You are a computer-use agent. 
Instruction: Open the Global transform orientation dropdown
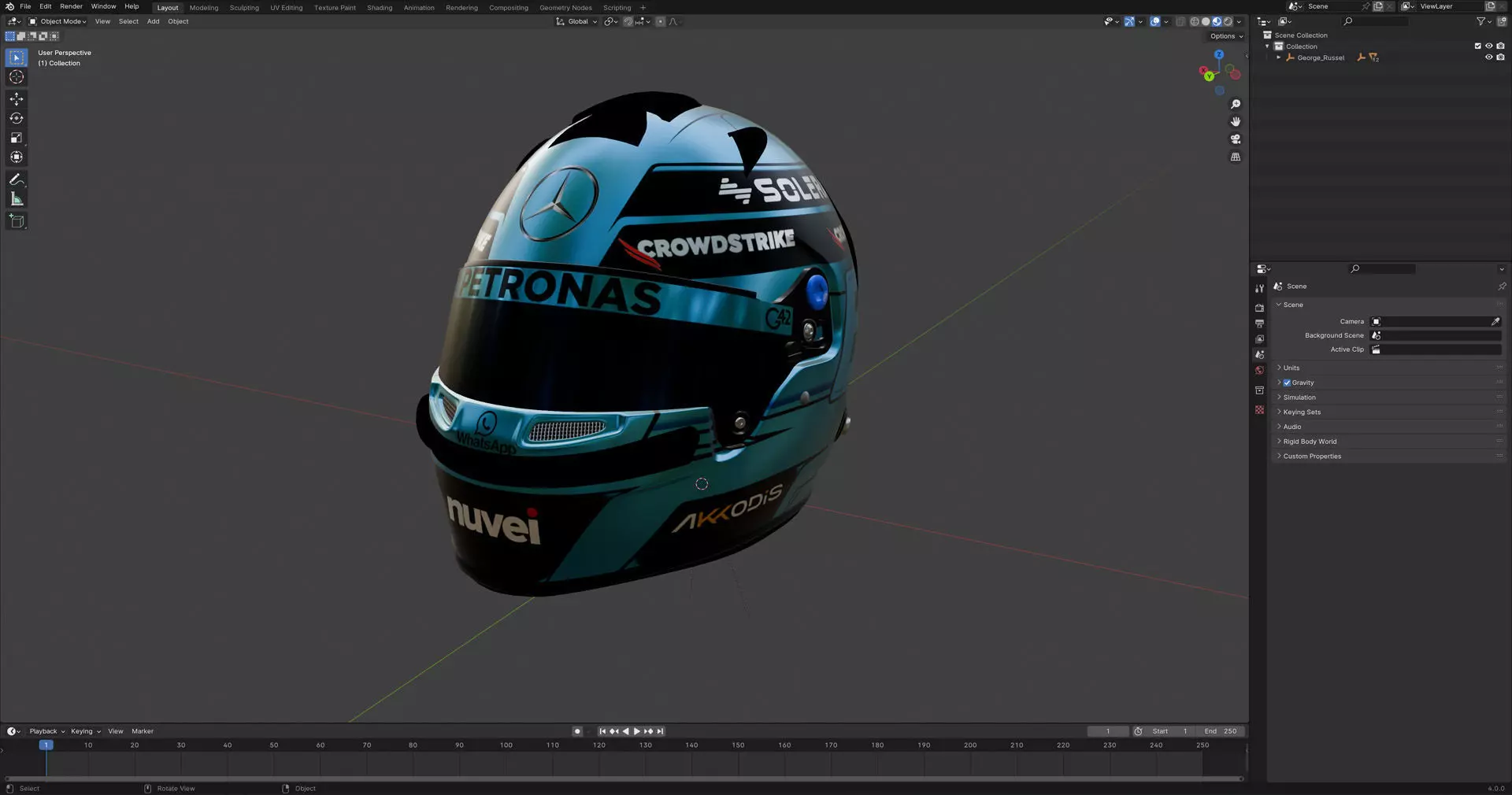click(x=576, y=21)
